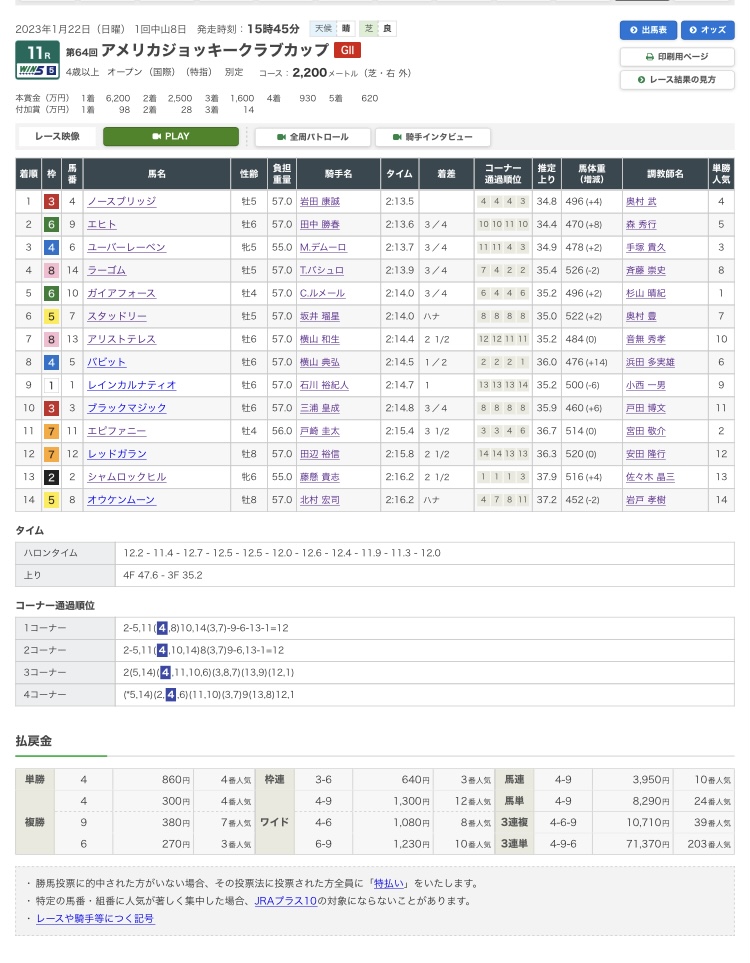The width and height of the screenshot is (750, 963).
Task: Play the race video with PLAY
Action: (x=171, y=136)
